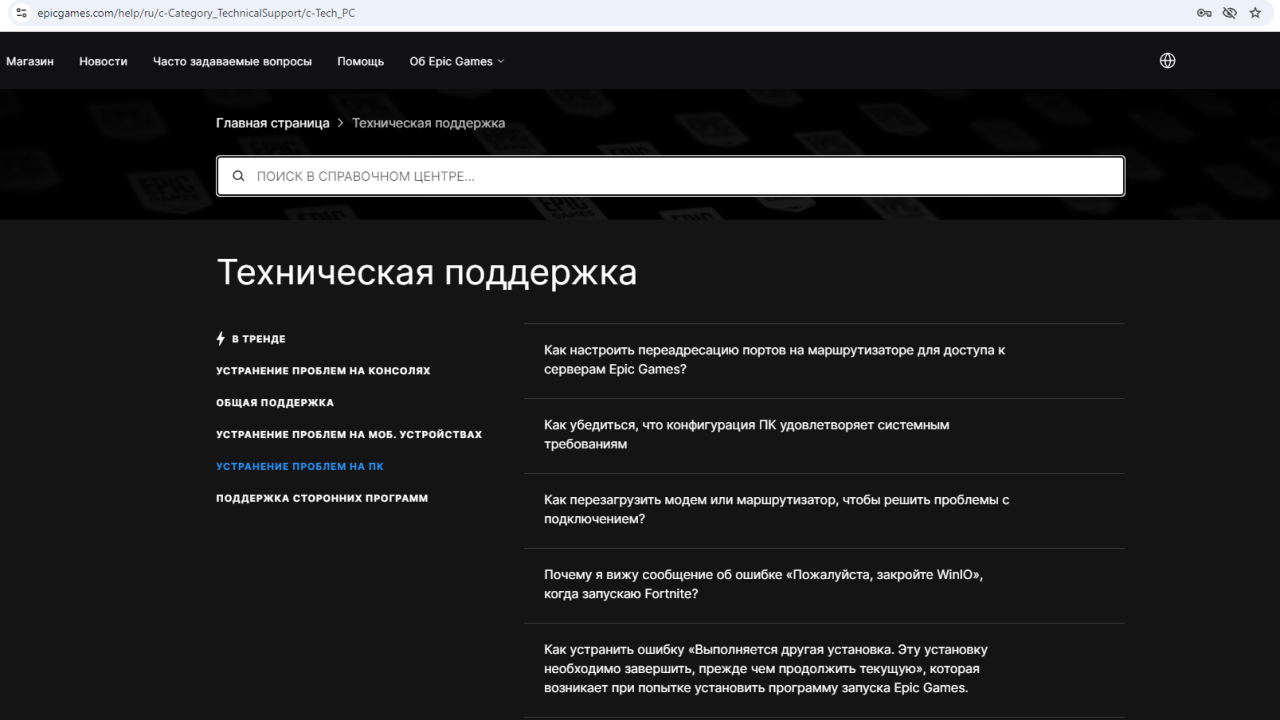Screen dimensions: 1280x720
Task: Click the site information icon beside the URL
Action: click(21, 13)
